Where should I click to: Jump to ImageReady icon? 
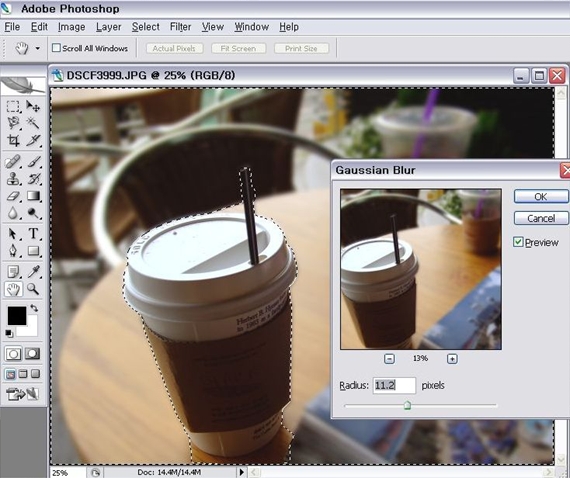[22, 394]
